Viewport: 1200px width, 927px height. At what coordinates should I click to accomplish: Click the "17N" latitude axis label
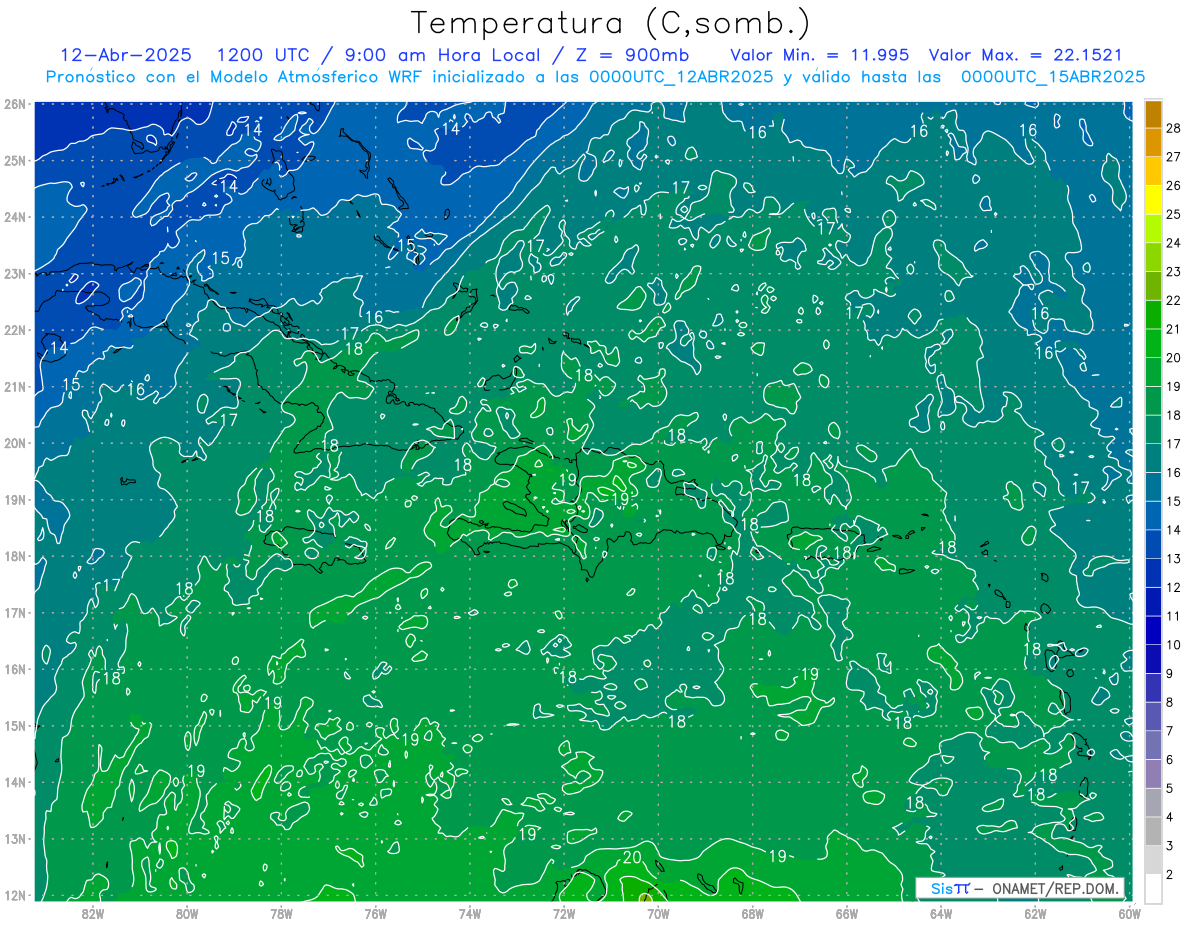point(15,612)
